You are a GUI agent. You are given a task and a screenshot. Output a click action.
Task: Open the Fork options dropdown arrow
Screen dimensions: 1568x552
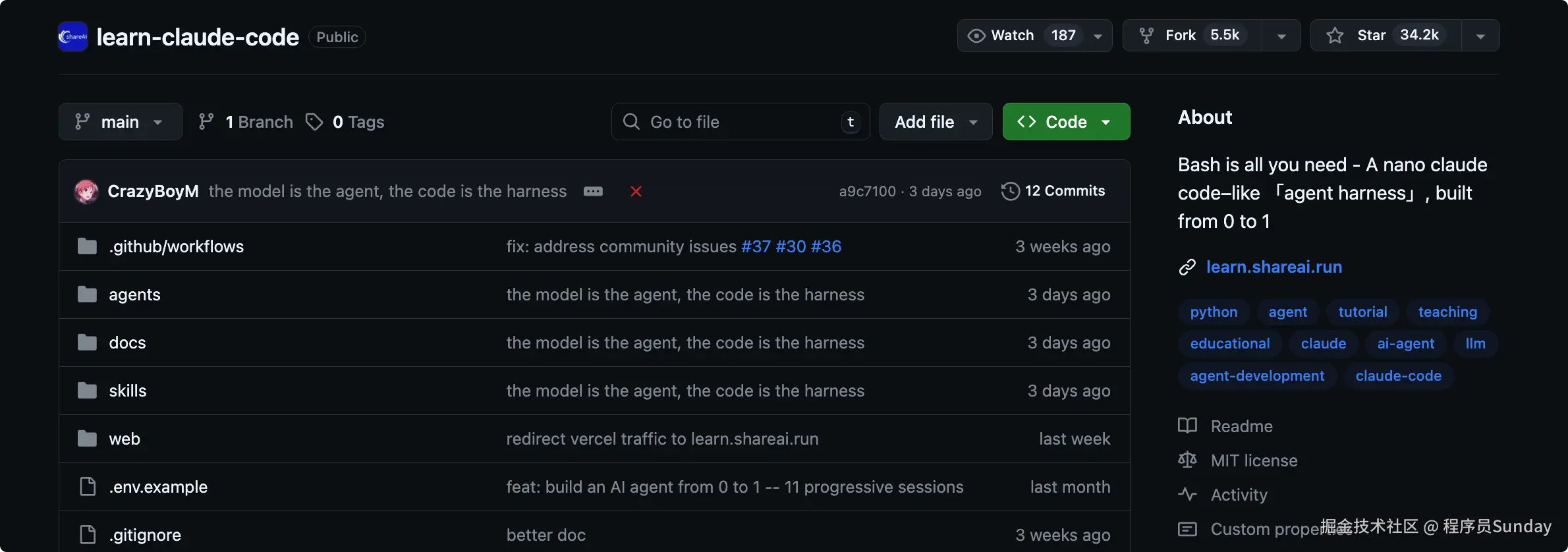pyautogui.click(x=1281, y=36)
